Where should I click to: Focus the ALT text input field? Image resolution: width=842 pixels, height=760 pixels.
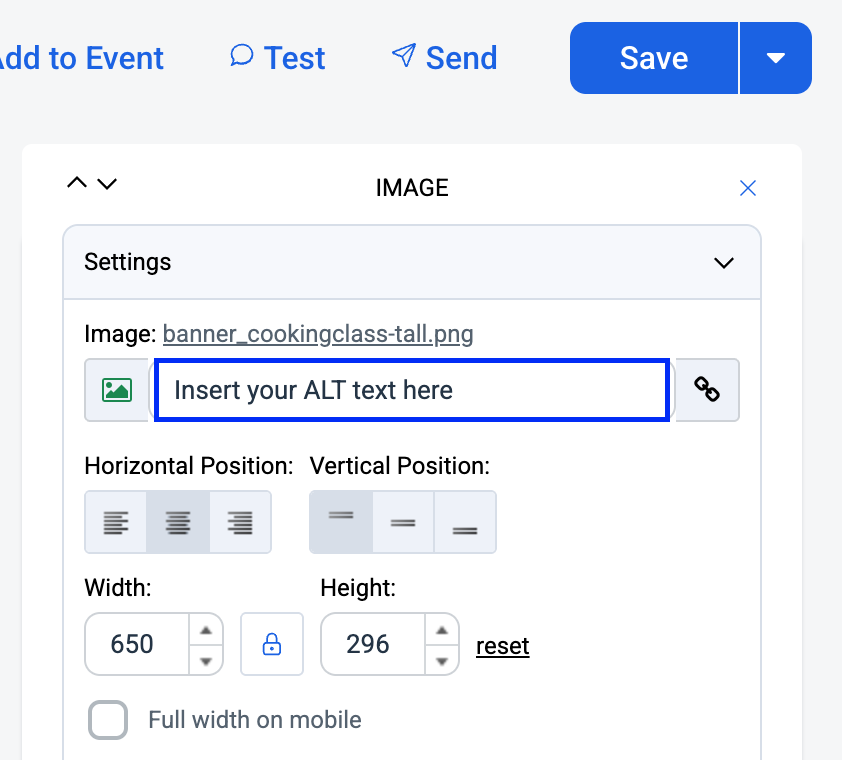(x=412, y=390)
